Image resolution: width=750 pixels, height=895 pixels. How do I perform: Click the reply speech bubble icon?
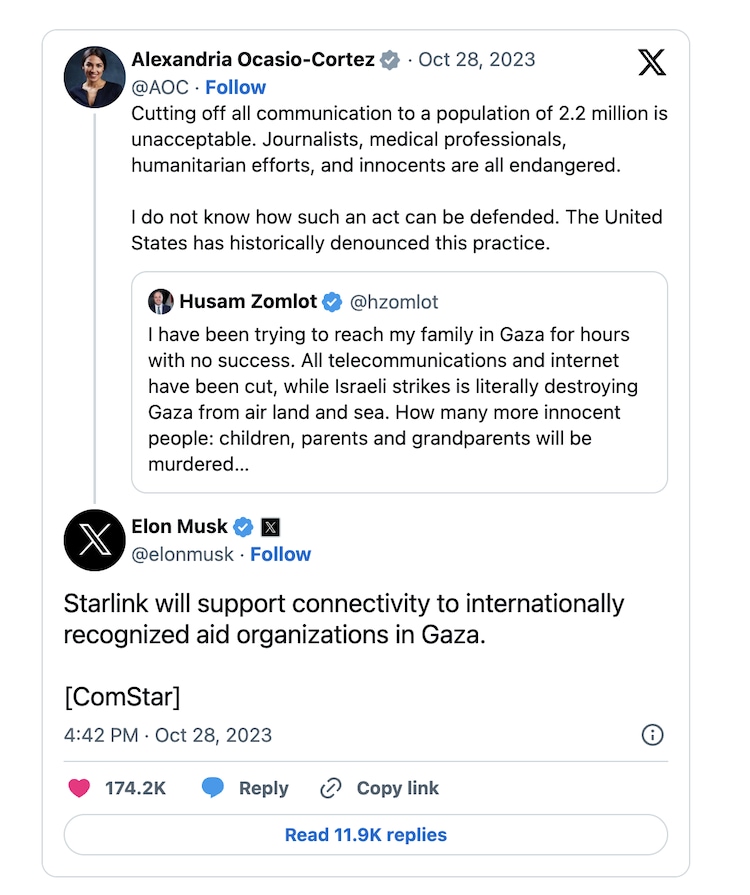(x=213, y=788)
